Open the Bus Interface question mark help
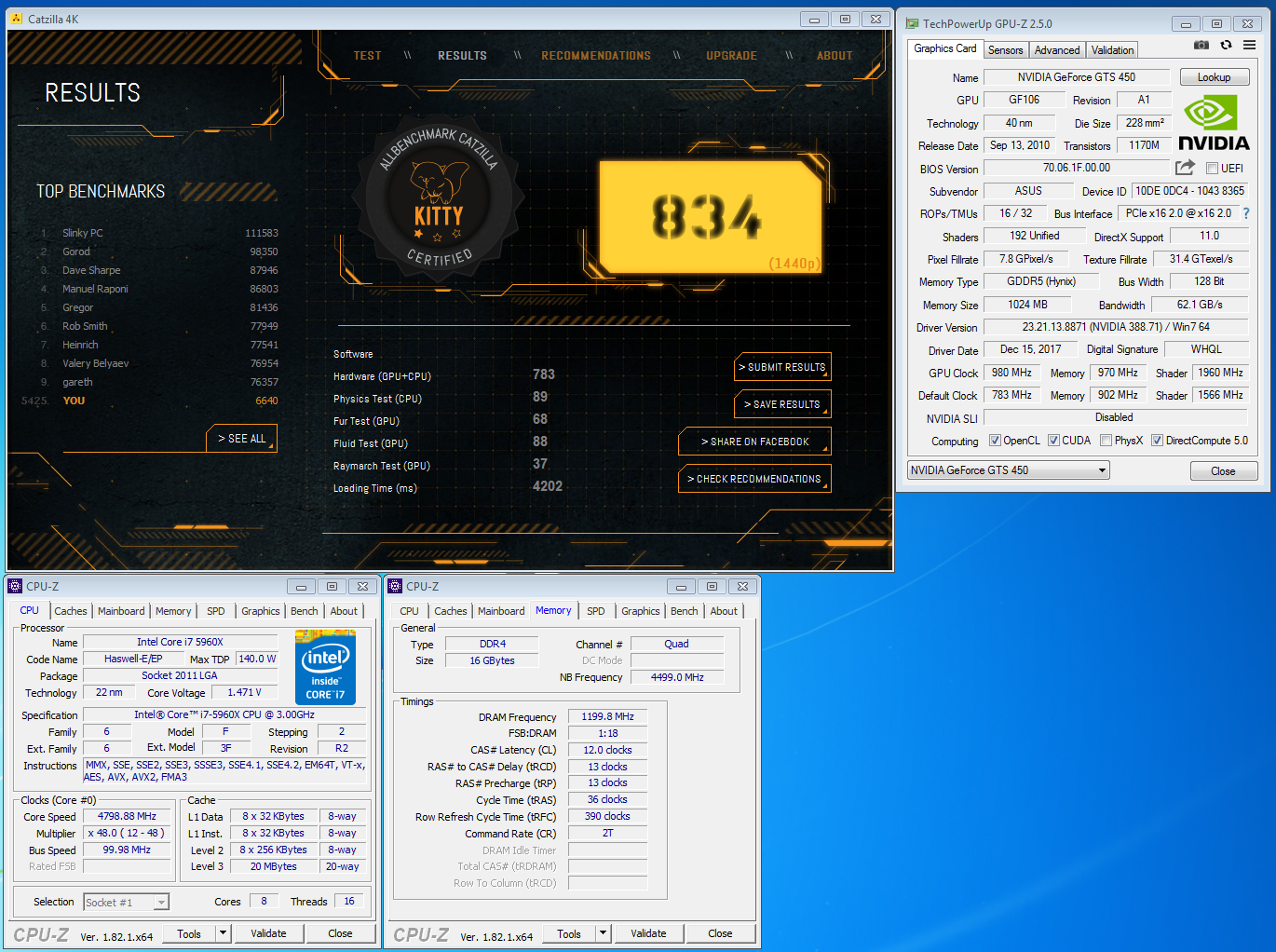 pos(1246,213)
